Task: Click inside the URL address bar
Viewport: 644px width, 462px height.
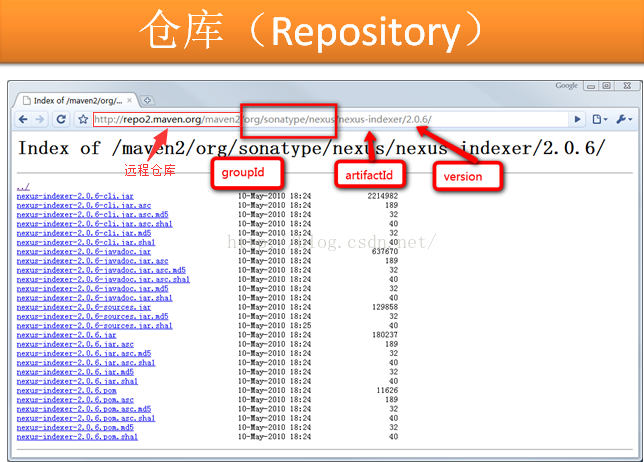Action: pos(331,120)
